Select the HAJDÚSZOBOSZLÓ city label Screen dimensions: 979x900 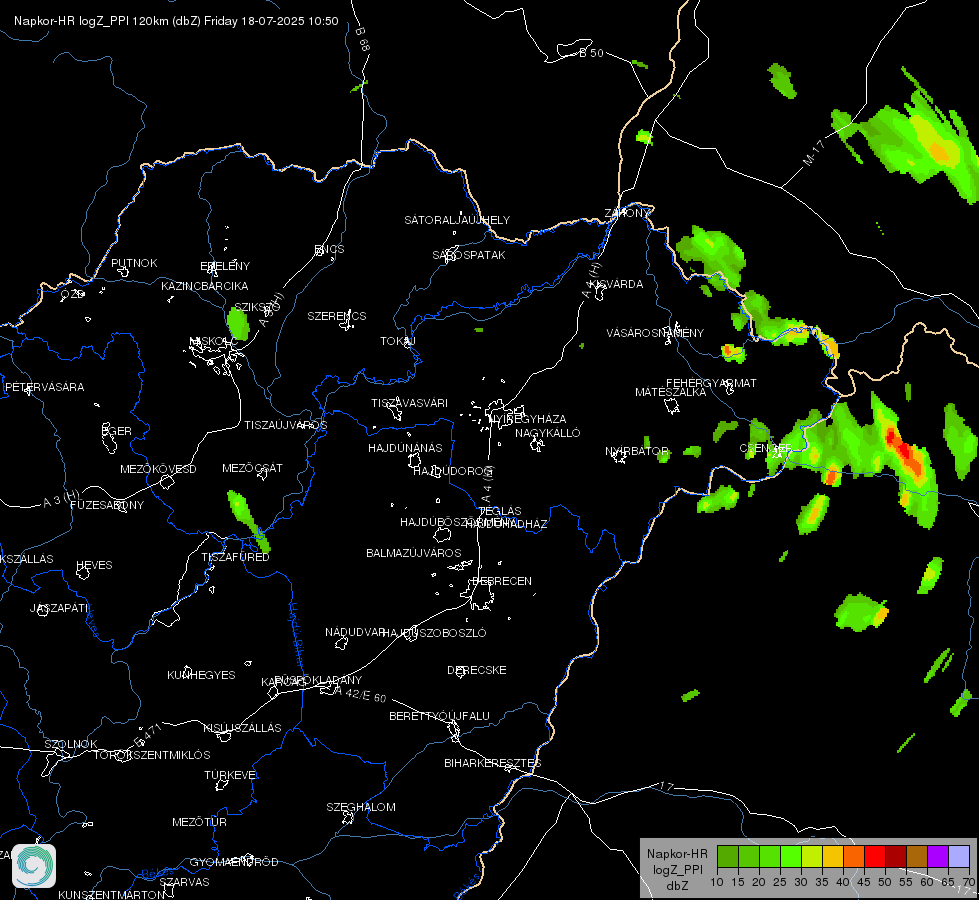coord(435,633)
